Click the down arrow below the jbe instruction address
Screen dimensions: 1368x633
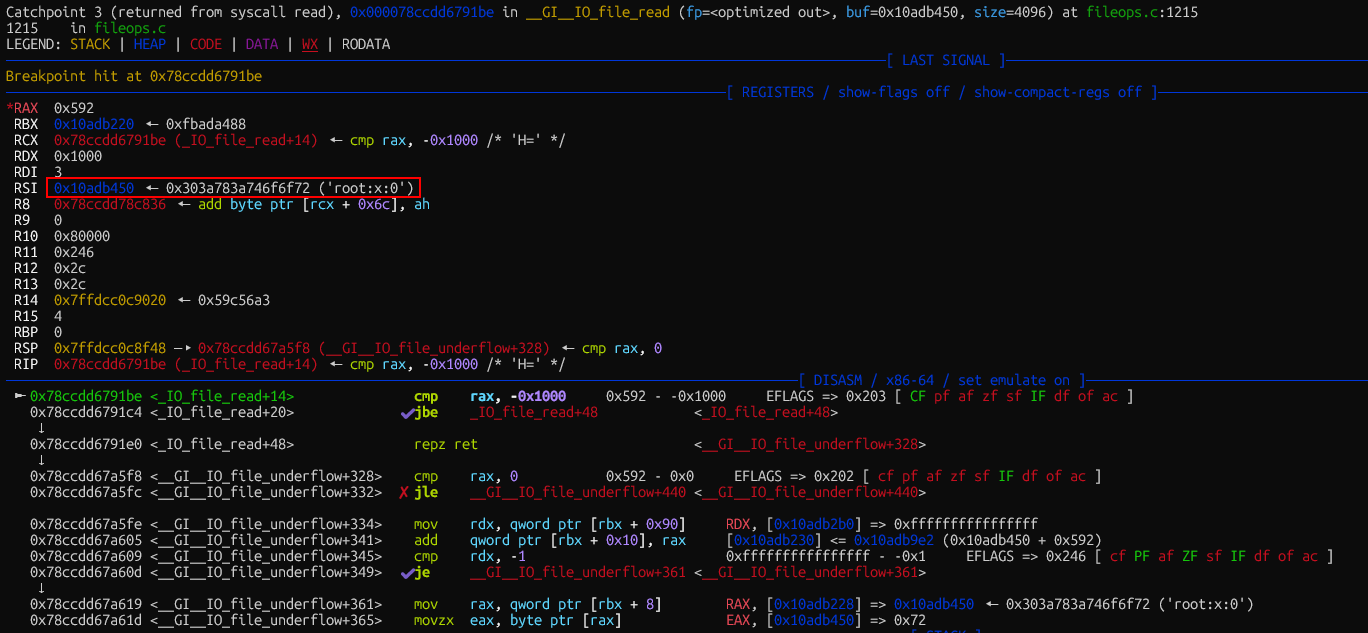[41, 428]
